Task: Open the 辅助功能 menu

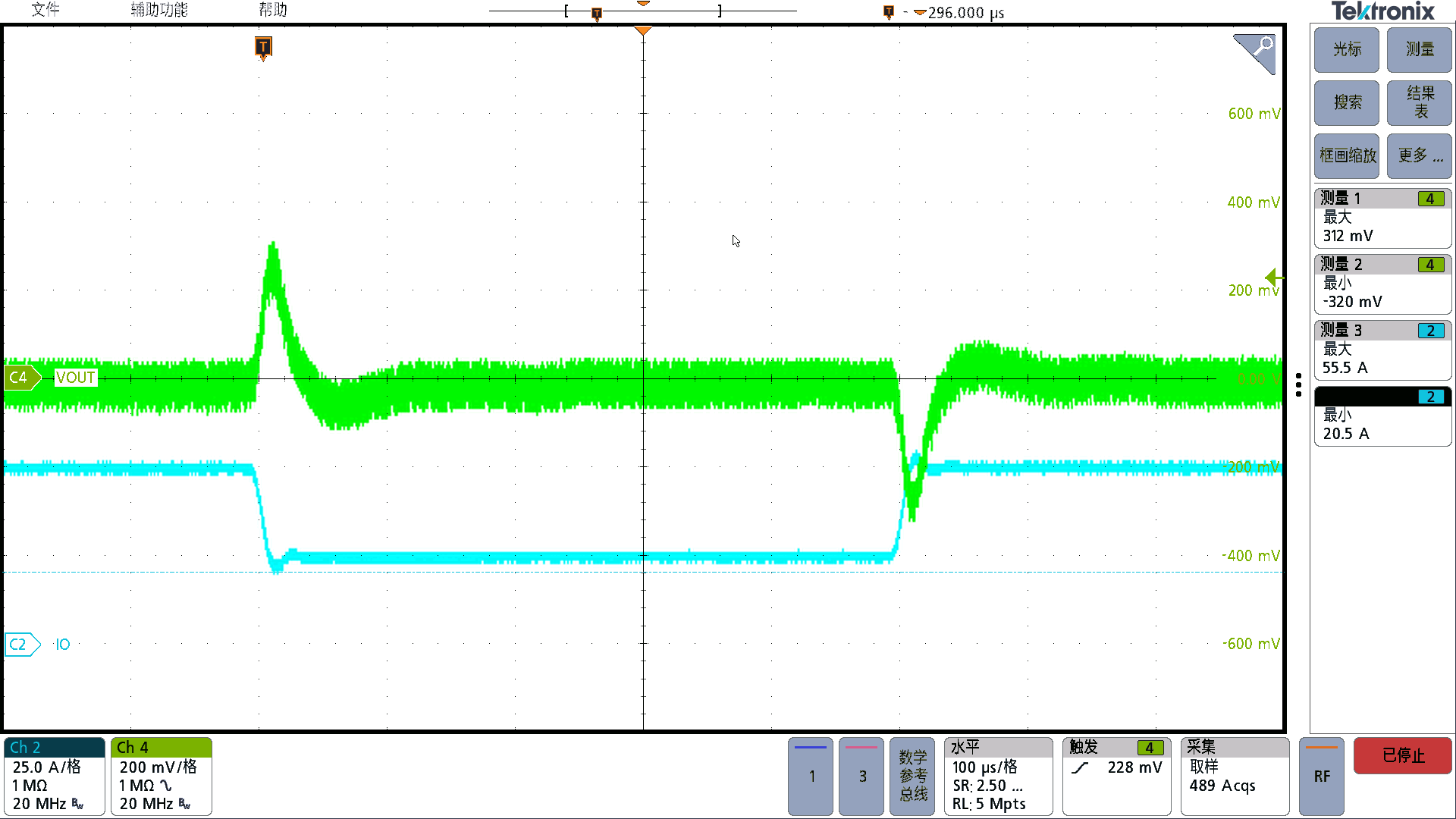Action: click(x=158, y=10)
